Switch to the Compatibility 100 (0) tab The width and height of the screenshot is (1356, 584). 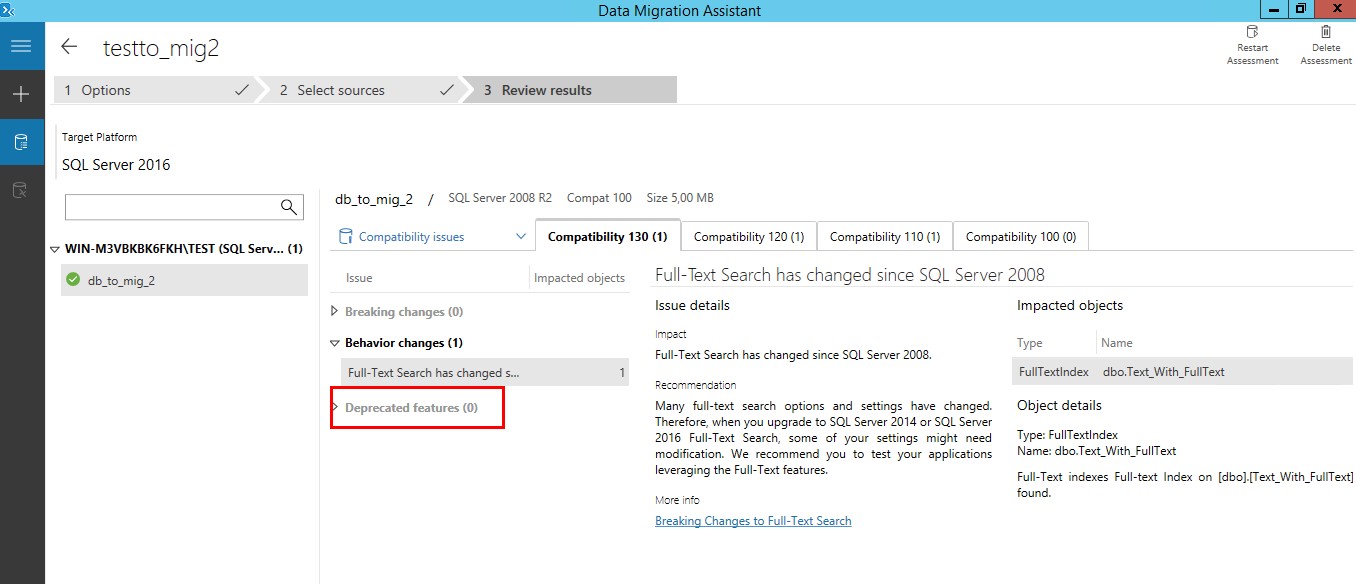[x=1021, y=237]
